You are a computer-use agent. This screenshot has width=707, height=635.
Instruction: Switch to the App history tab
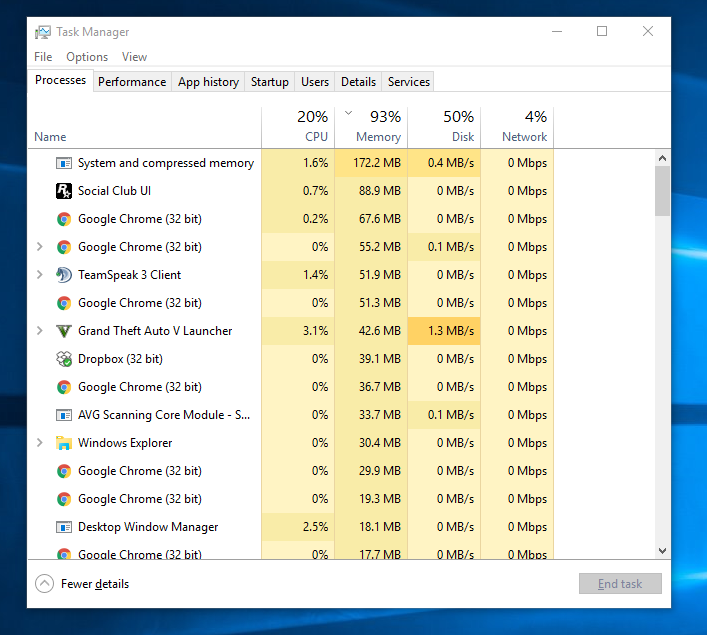coord(208,82)
